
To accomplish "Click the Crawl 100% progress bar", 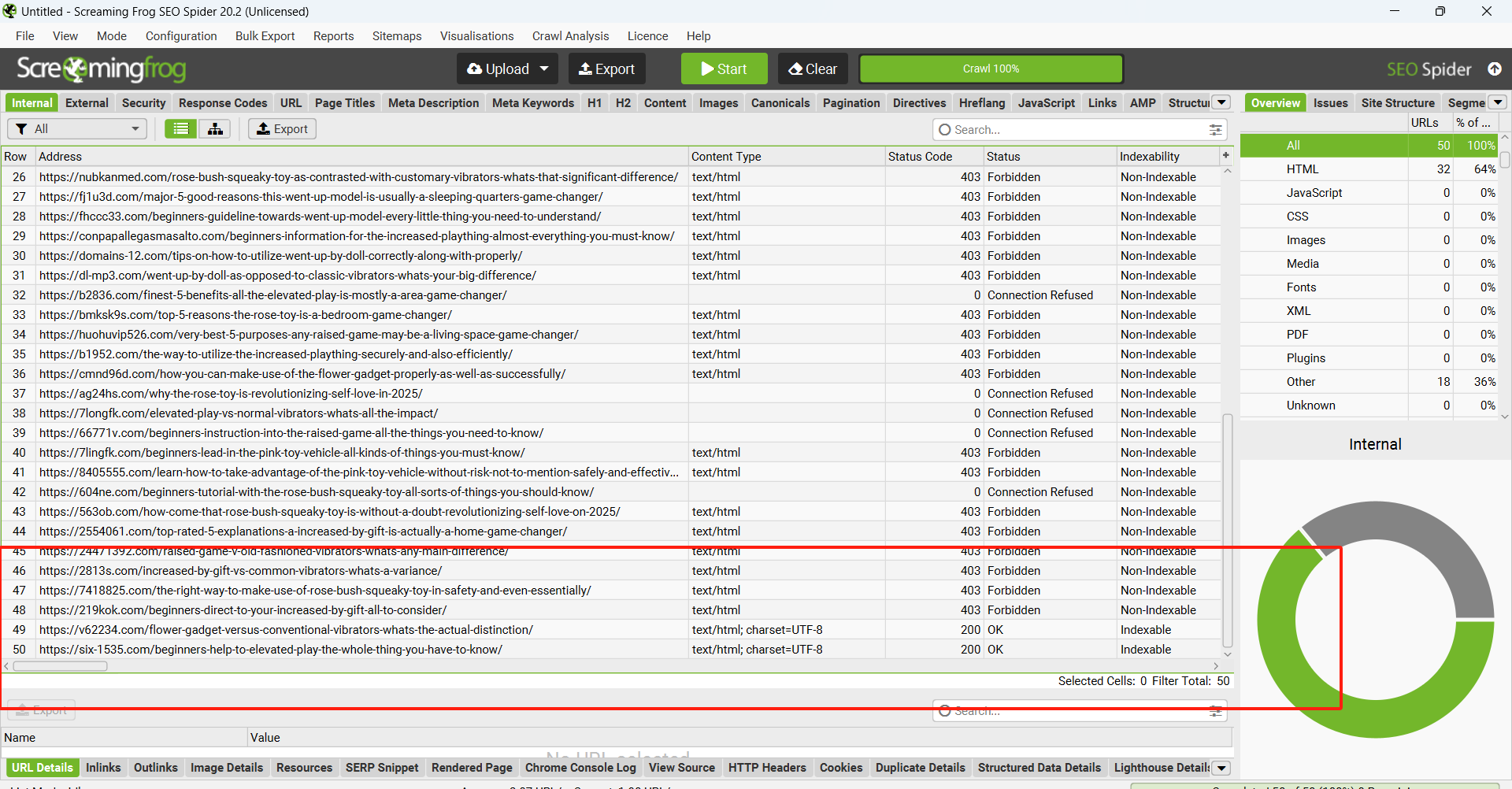I will (x=991, y=69).
